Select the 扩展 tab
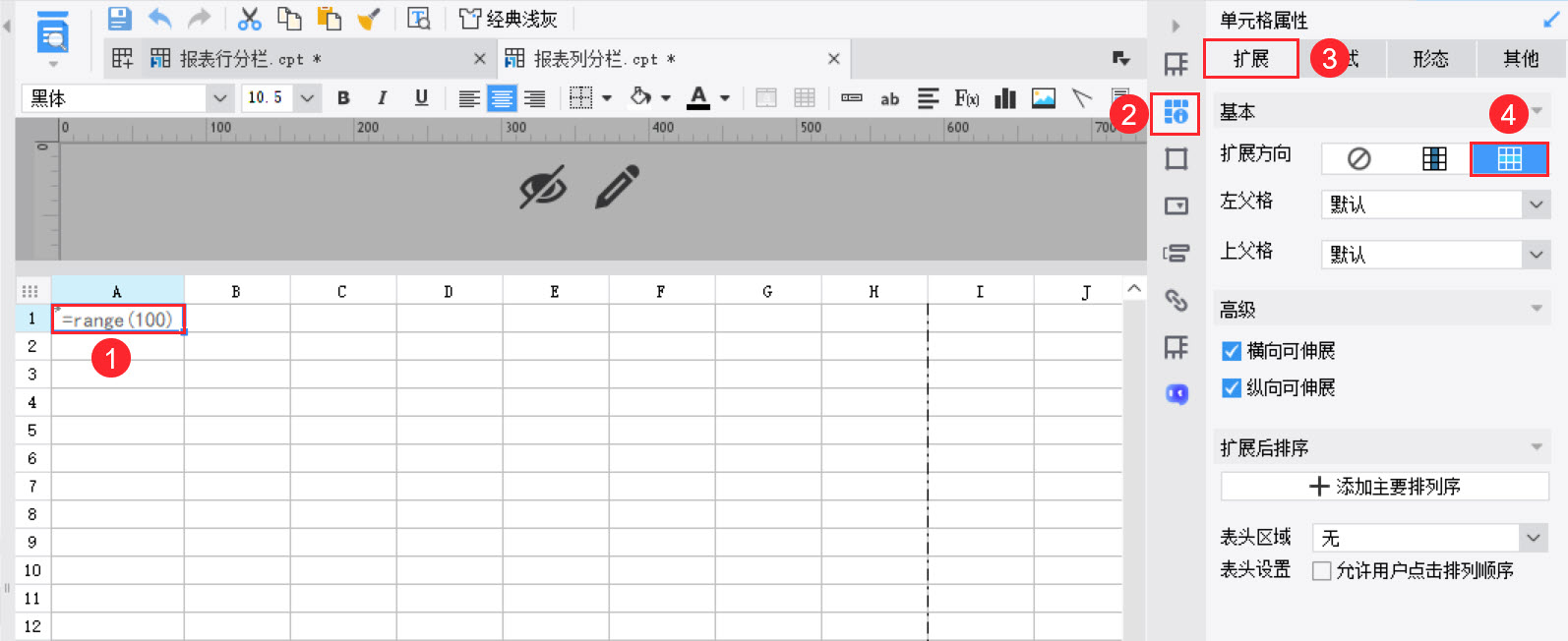1568x641 pixels. point(1251,59)
